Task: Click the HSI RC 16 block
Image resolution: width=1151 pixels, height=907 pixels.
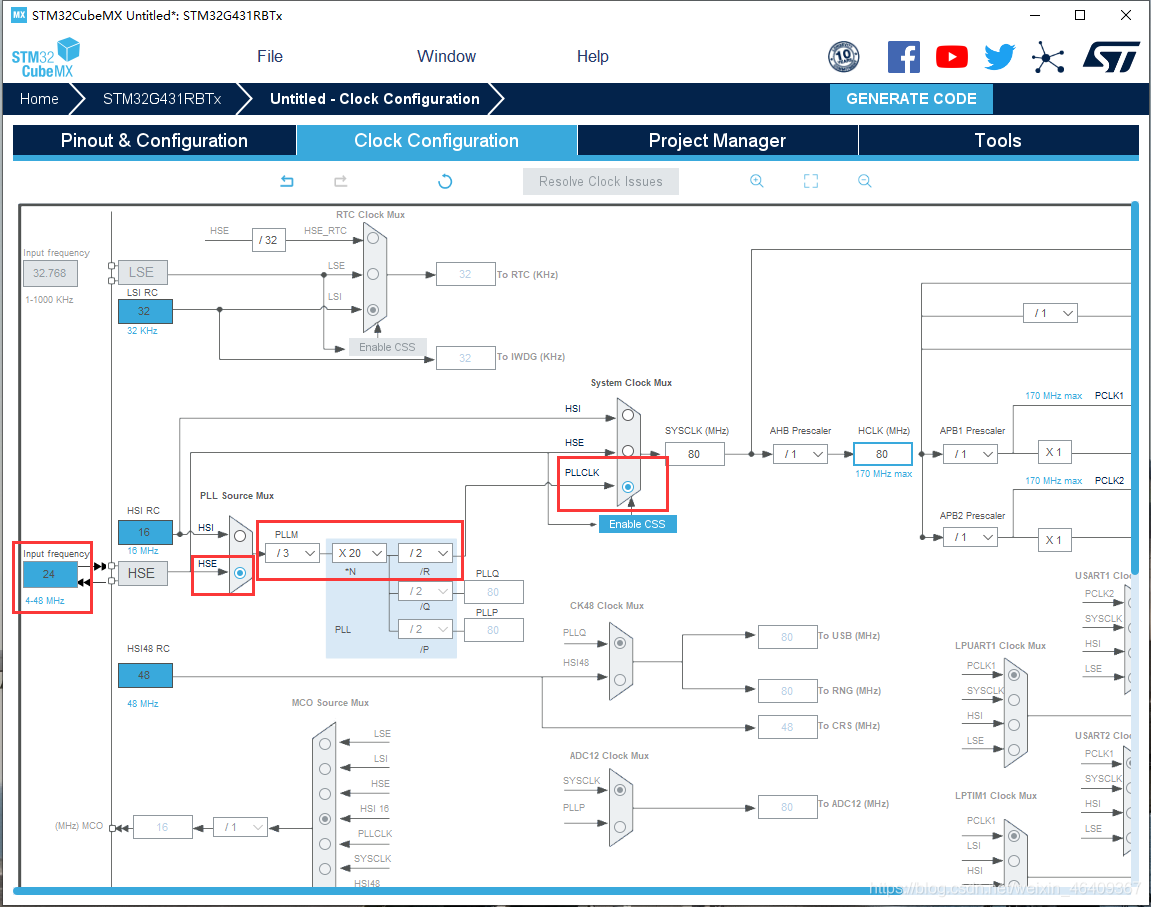Action: point(145,532)
